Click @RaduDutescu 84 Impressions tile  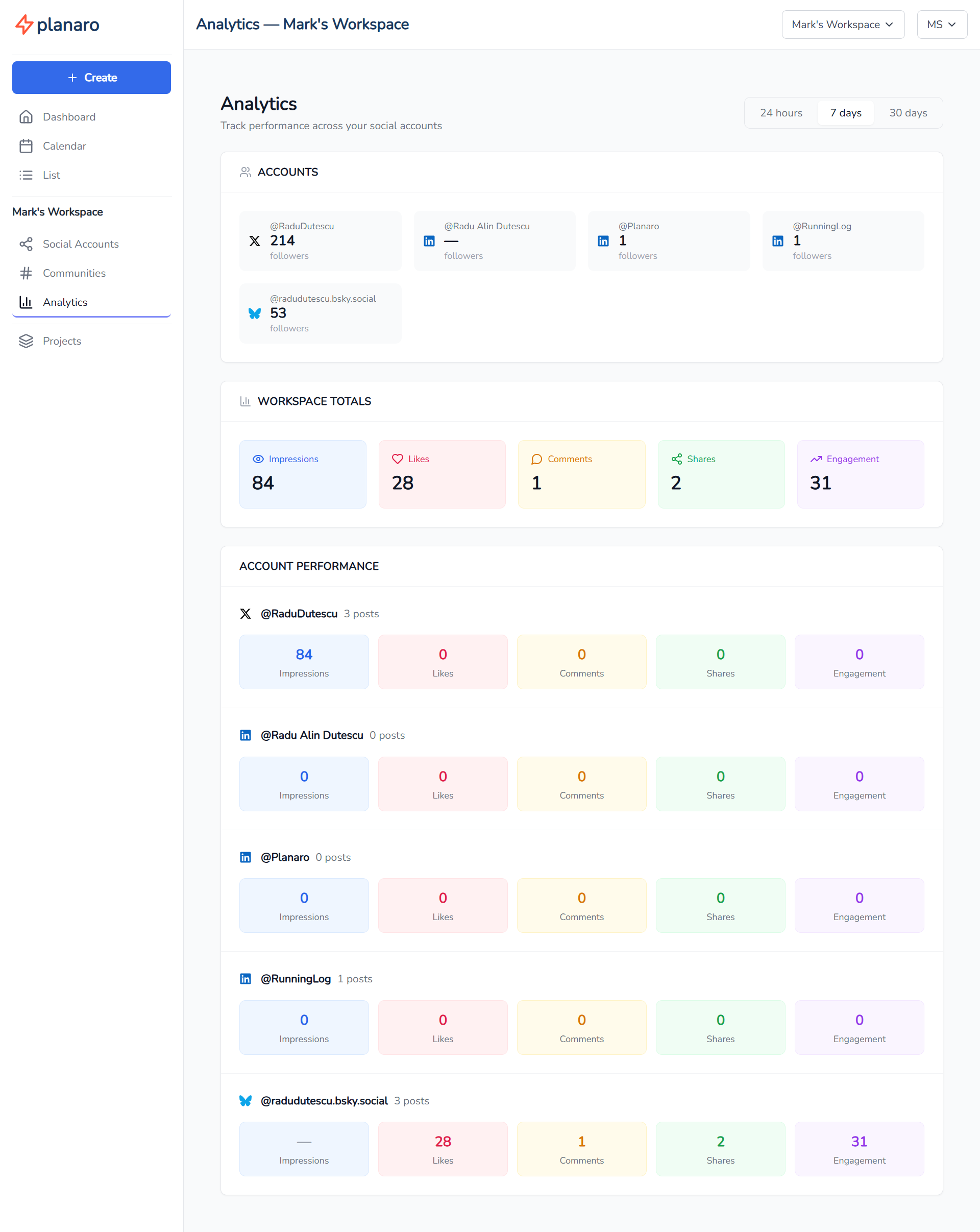[x=304, y=662]
